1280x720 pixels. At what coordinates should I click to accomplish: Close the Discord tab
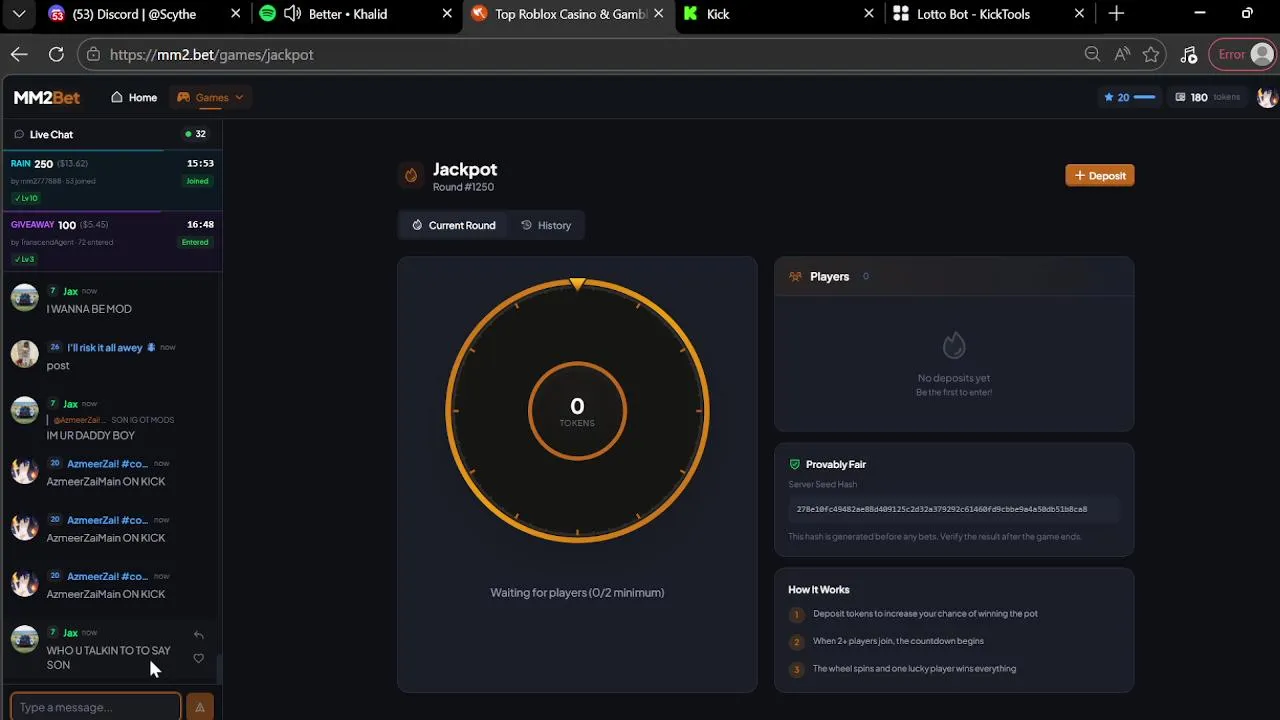pyautogui.click(x=236, y=14)
